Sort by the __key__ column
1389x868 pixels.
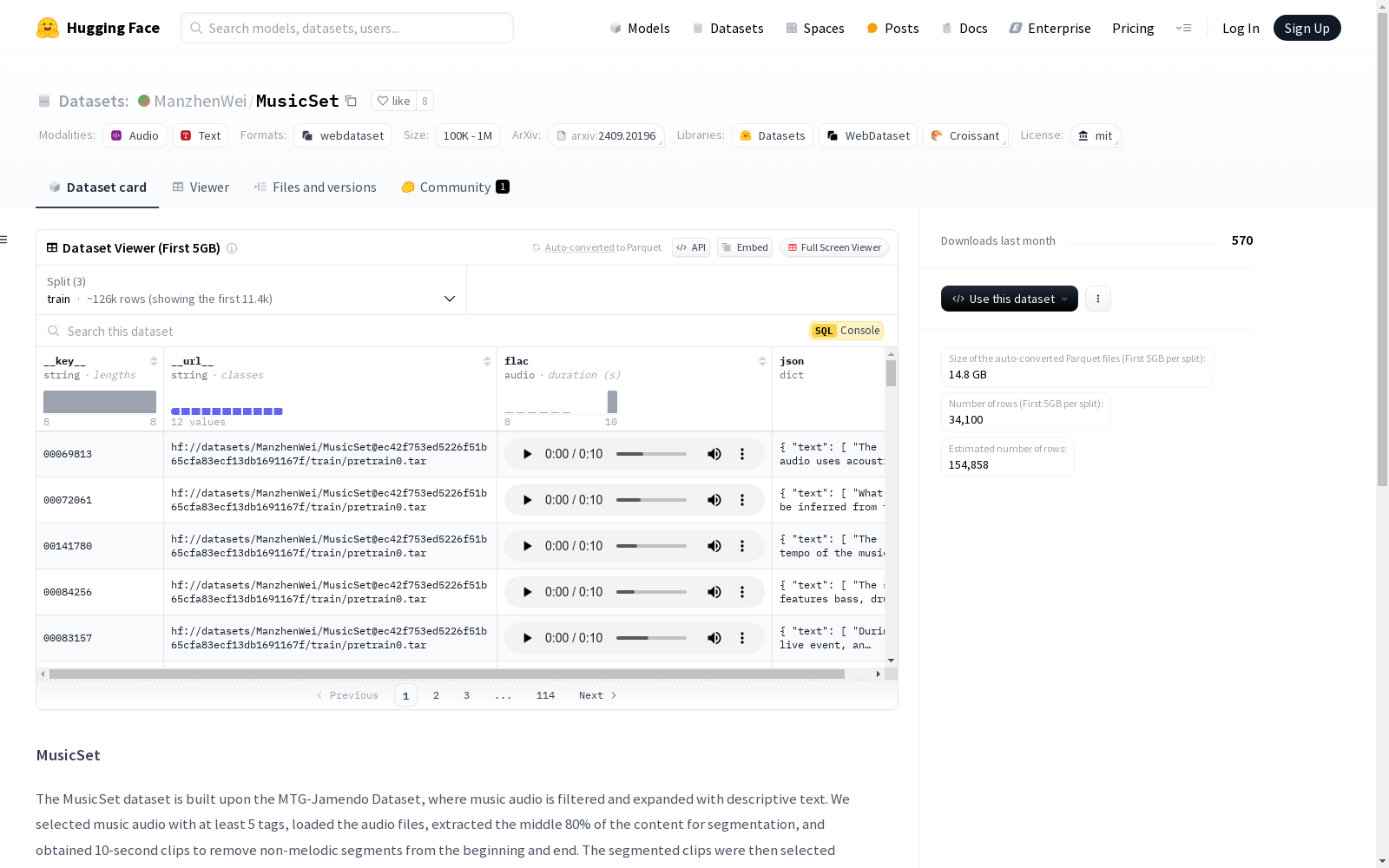point(154,361)
